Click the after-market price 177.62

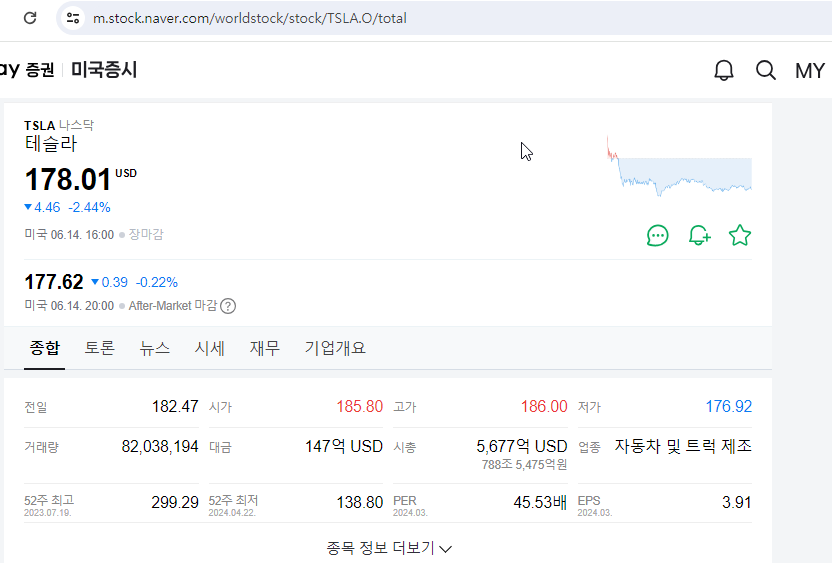54,282
